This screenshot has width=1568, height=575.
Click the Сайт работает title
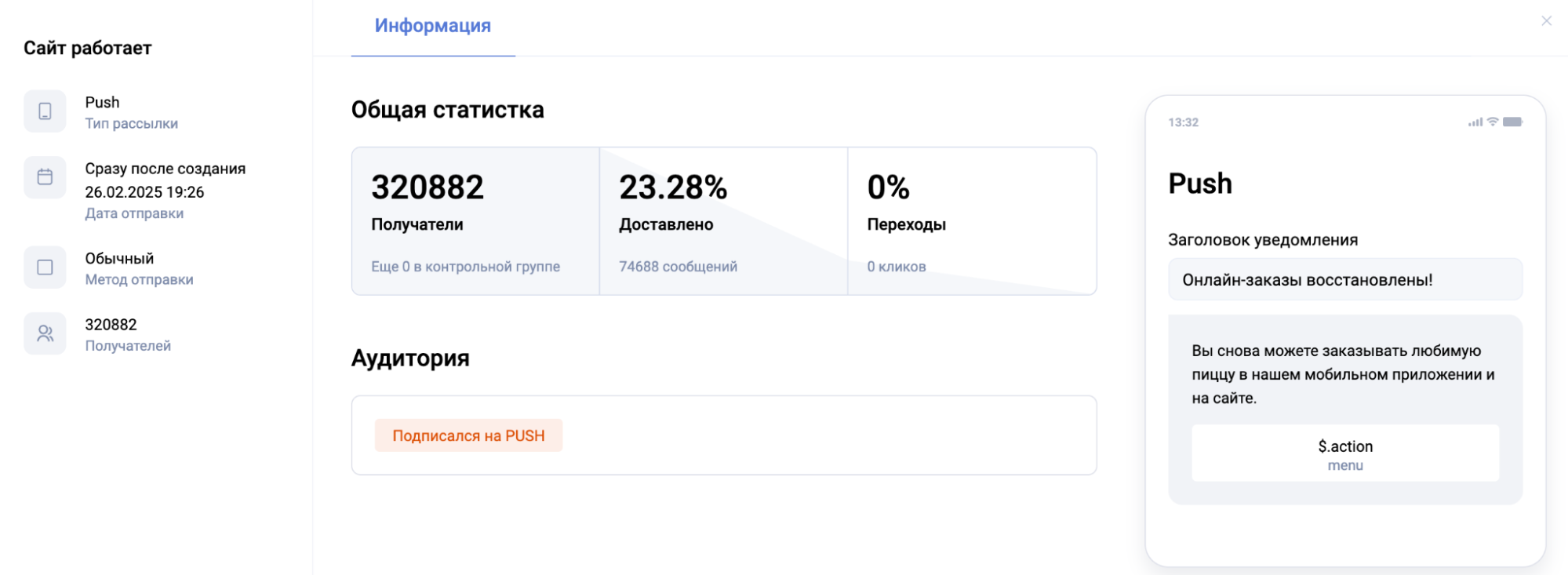[87, 48]
